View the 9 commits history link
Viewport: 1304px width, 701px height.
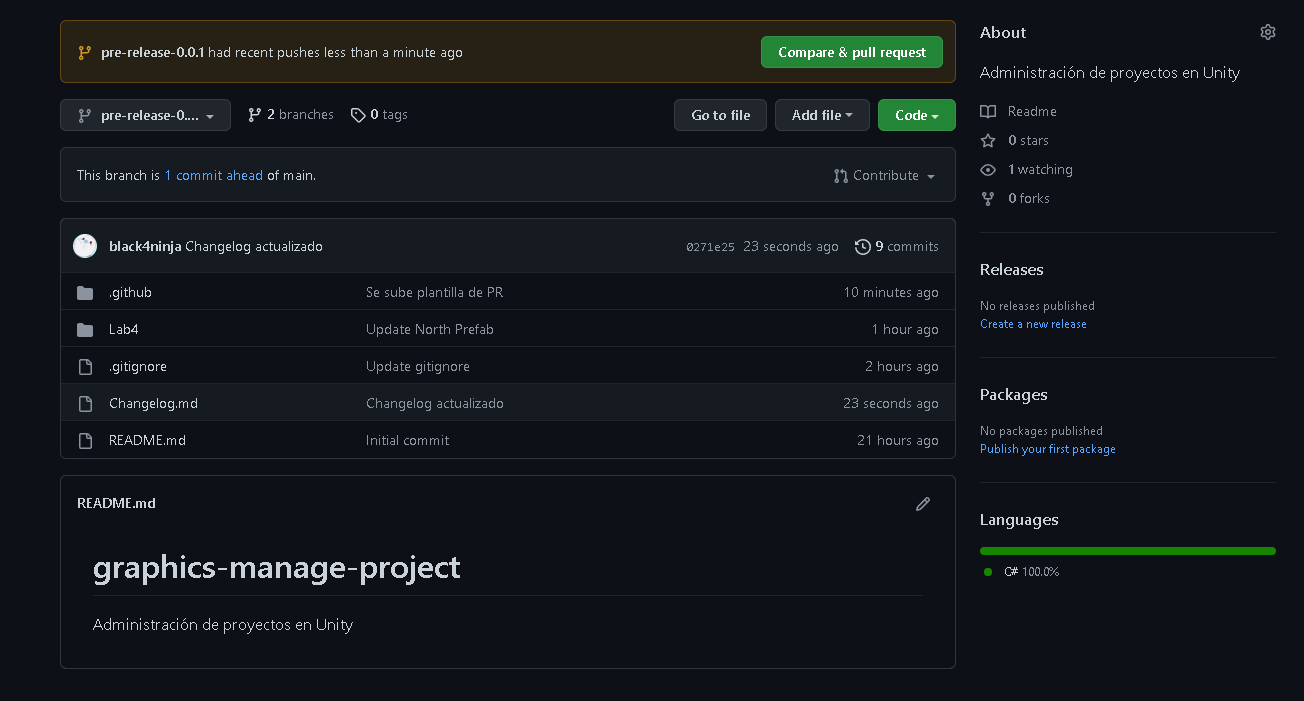tap(897, 246)
